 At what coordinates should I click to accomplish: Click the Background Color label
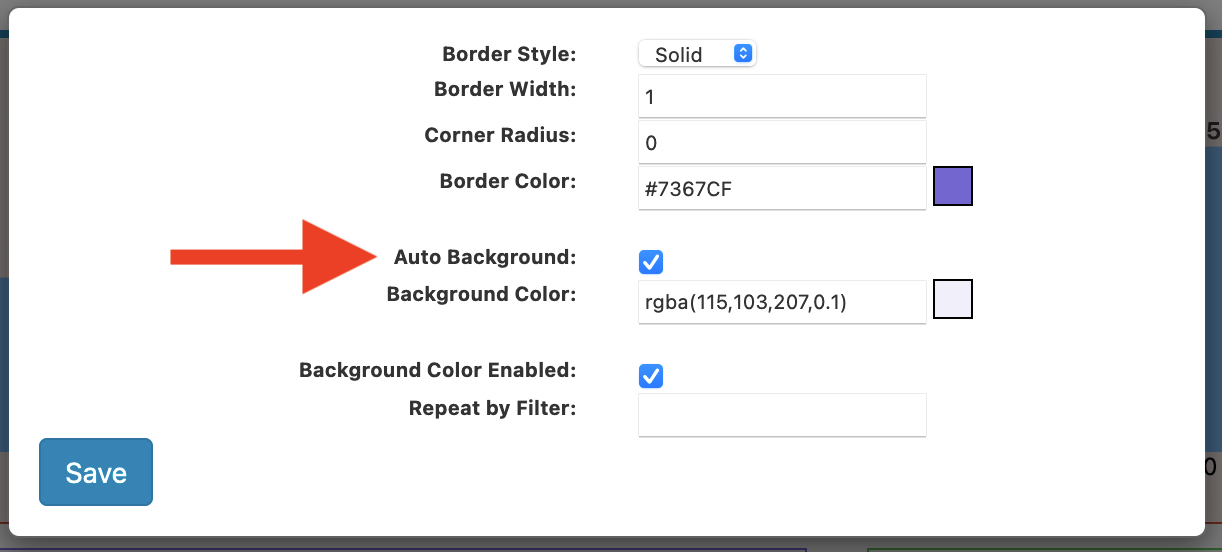coord(481,294)
